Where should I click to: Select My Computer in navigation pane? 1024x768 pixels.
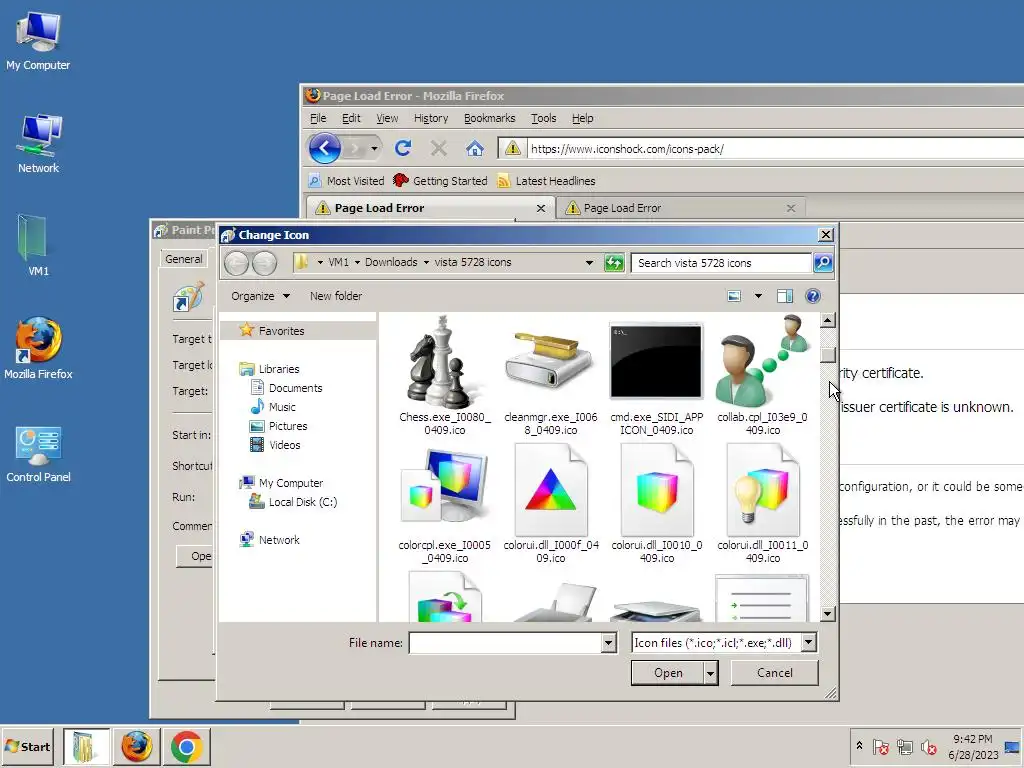(x=290, y=483)
